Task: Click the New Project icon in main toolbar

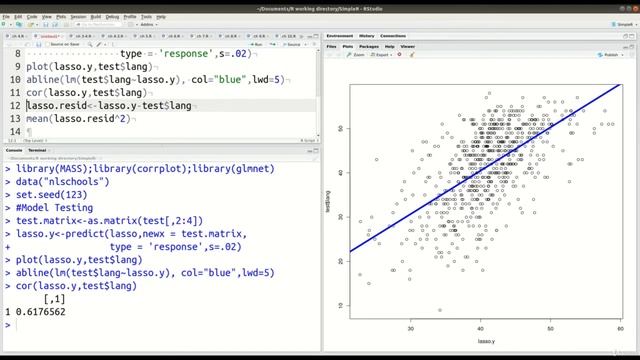Action: point(19,24)
